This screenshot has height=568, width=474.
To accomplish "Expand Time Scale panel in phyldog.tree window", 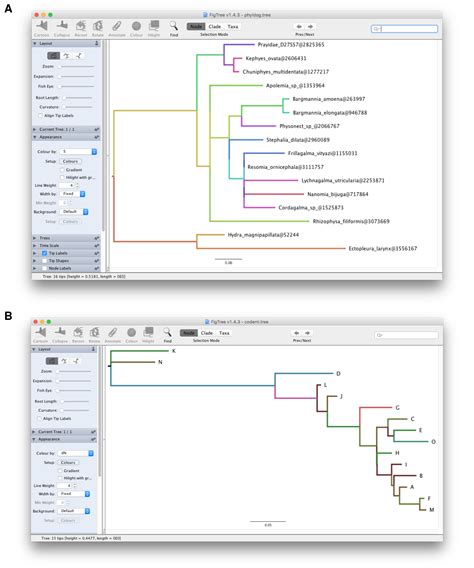I will point(35,246).
